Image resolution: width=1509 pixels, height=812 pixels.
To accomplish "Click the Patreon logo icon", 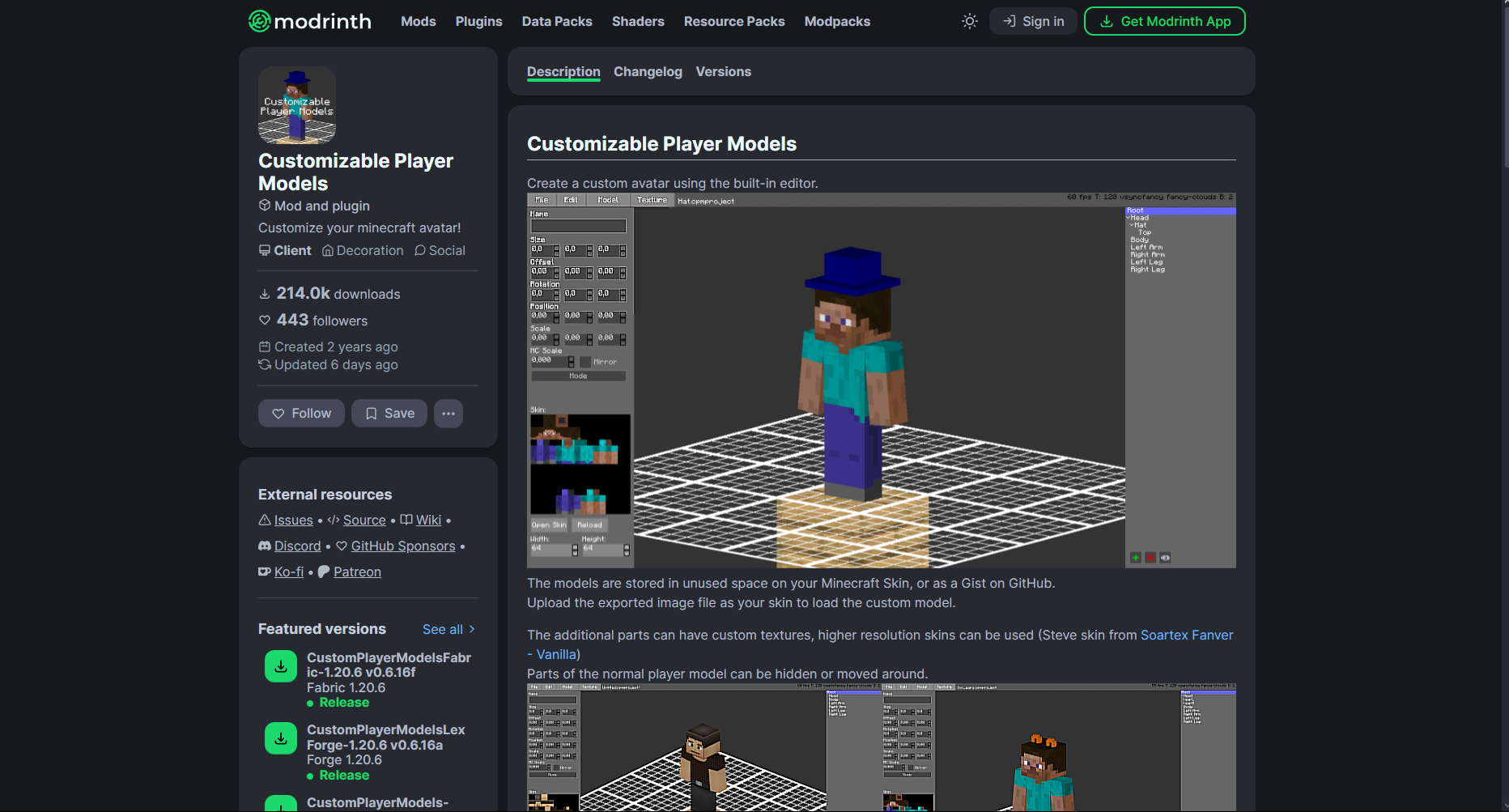I will (x=324, y=572).
